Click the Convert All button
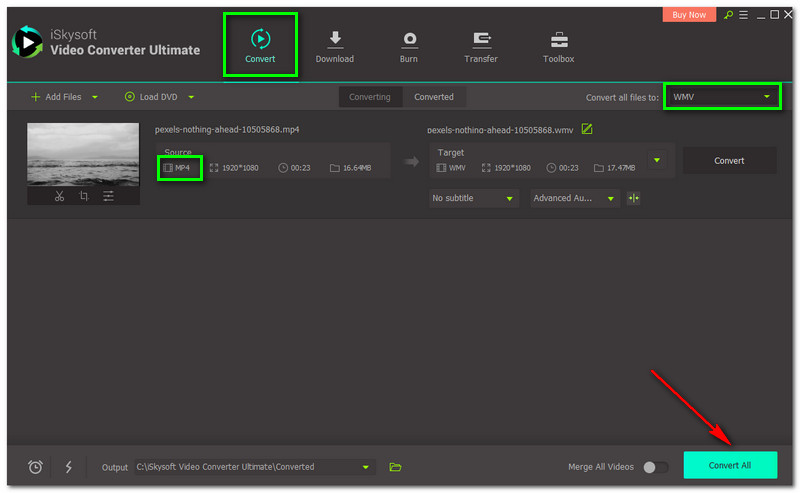 tap(730, 465)
